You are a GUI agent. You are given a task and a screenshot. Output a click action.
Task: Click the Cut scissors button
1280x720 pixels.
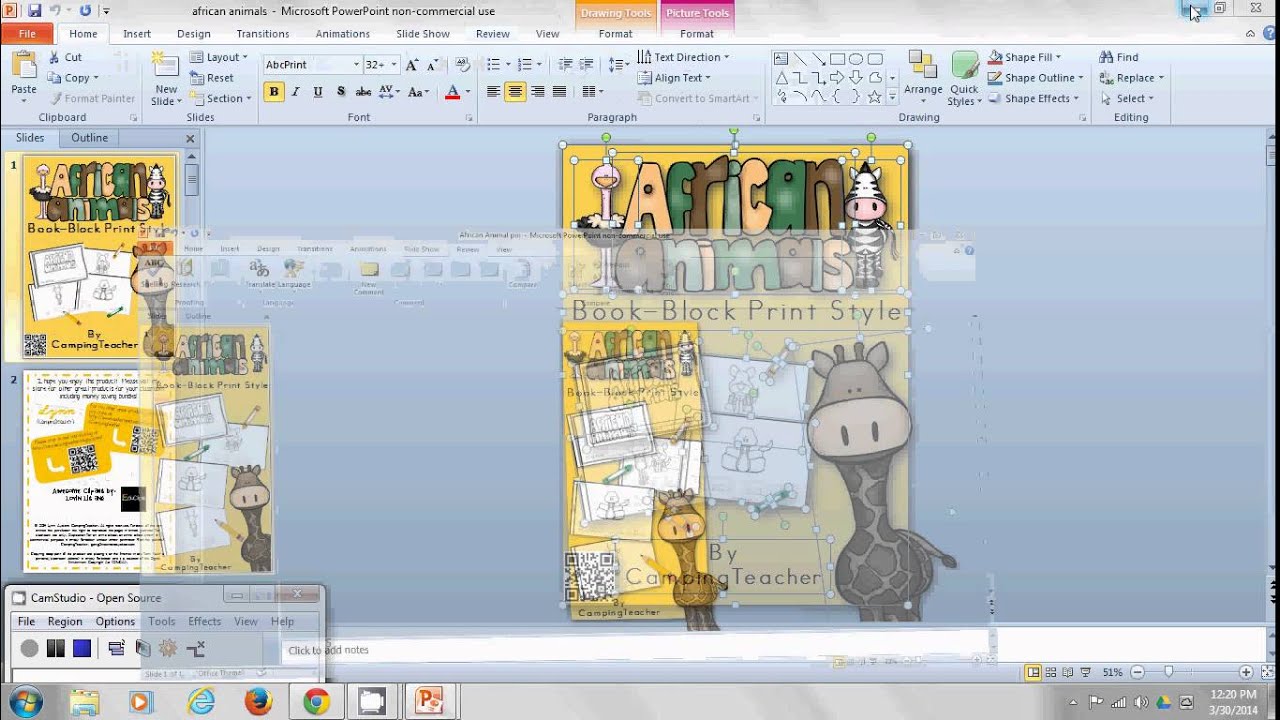click(x=66, y=57)
